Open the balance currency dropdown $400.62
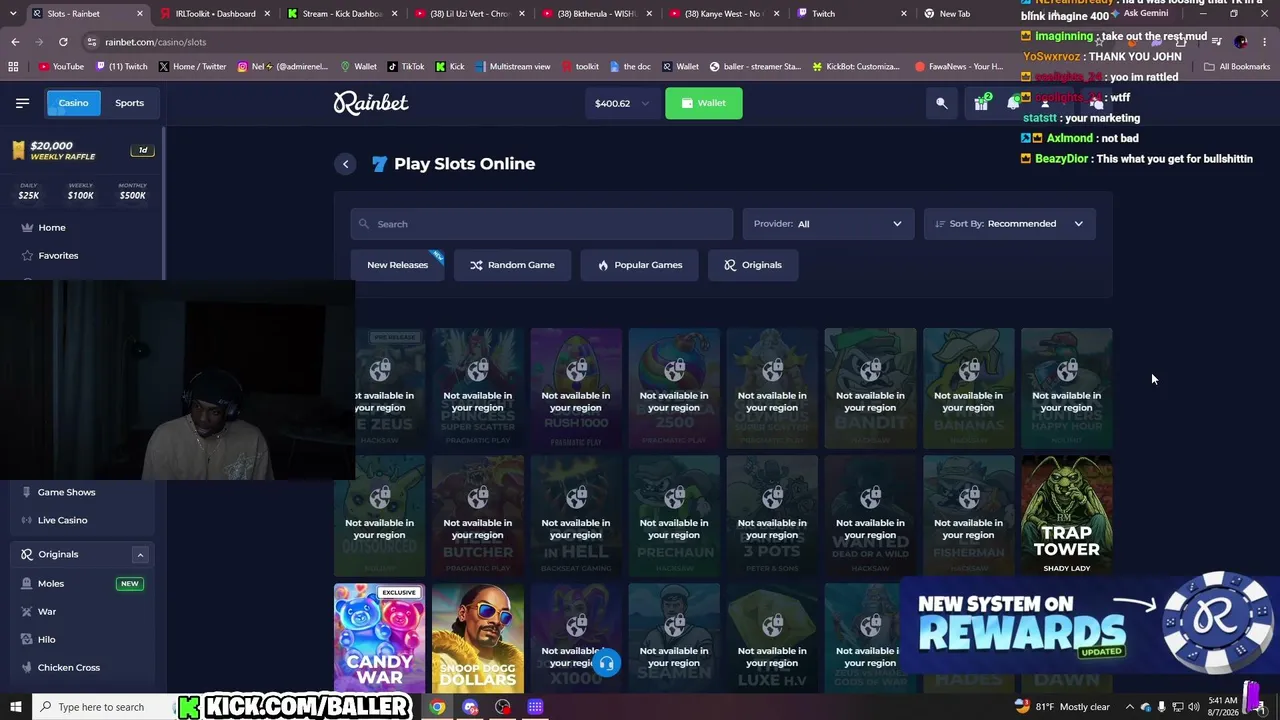 click(622, 103)
